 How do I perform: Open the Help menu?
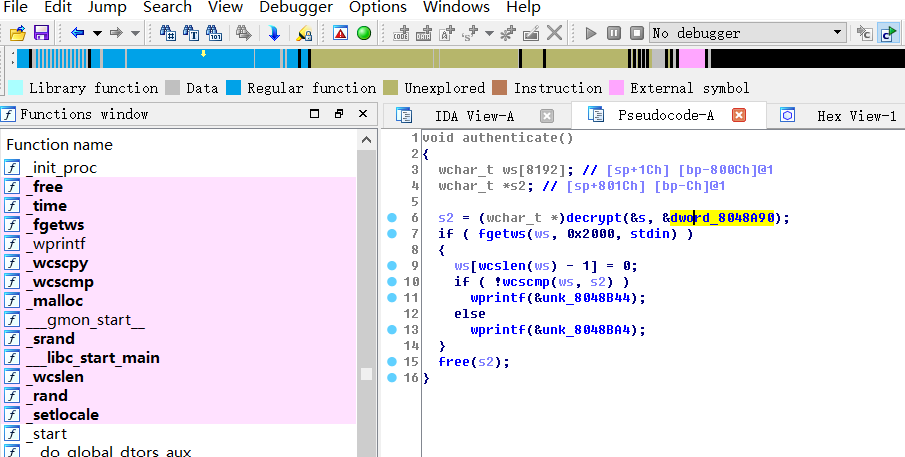click(x=523, y=8)
